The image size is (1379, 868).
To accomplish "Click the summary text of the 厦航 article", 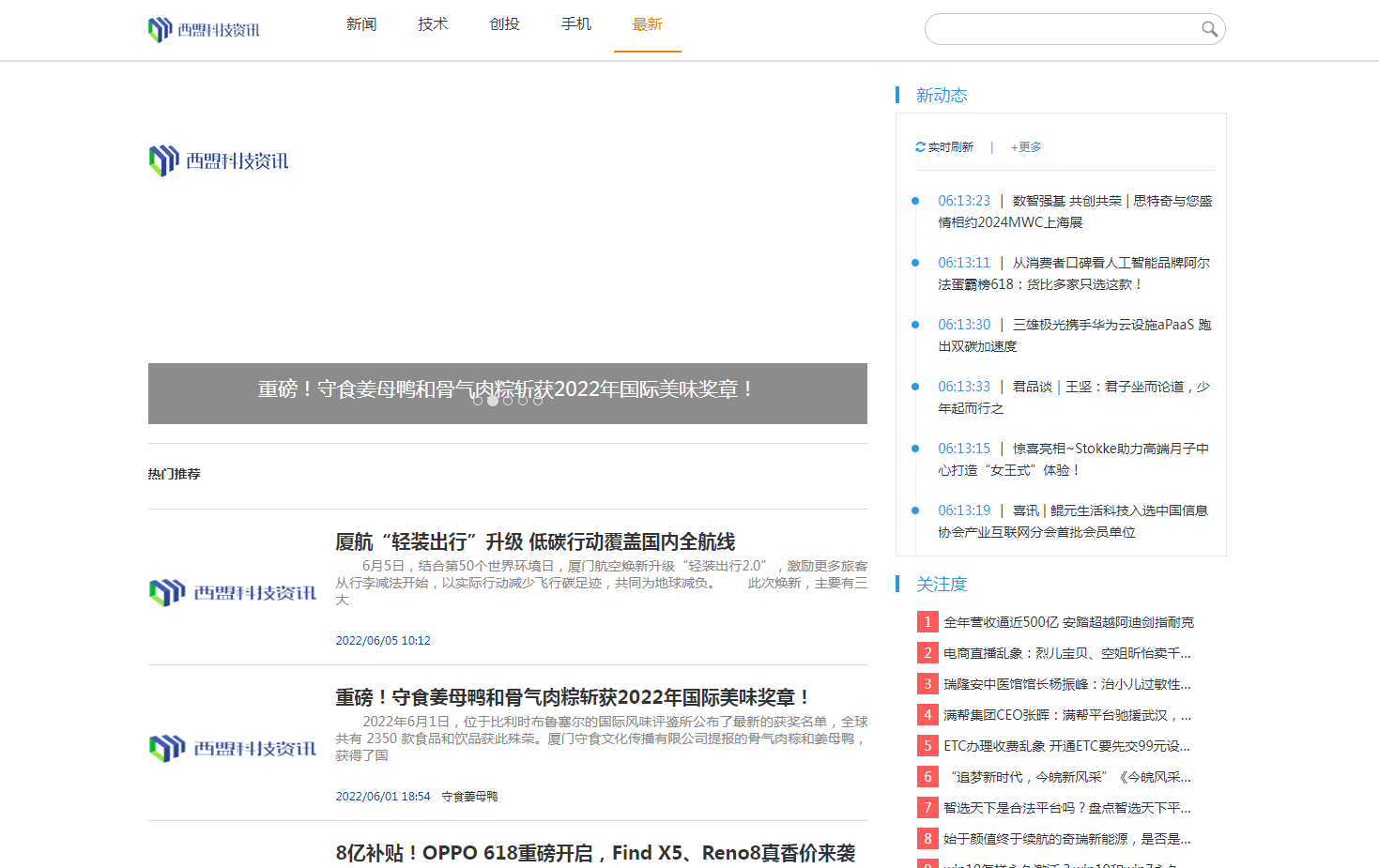I will click(601, 583).
